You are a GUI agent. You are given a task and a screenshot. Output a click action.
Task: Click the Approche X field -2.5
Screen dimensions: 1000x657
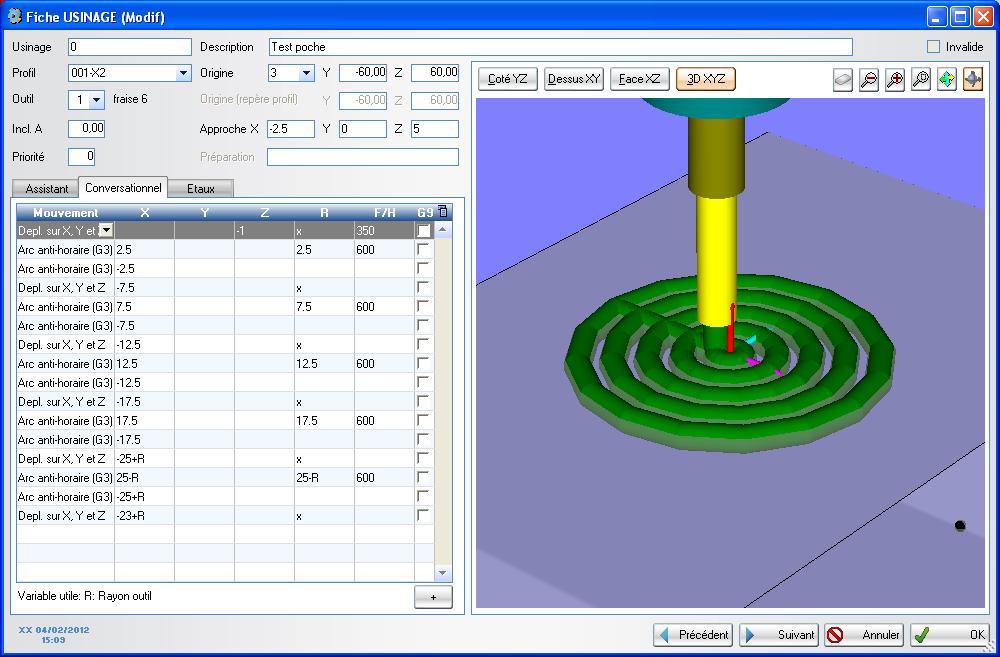pyautogui.click(x=290, y=129)
